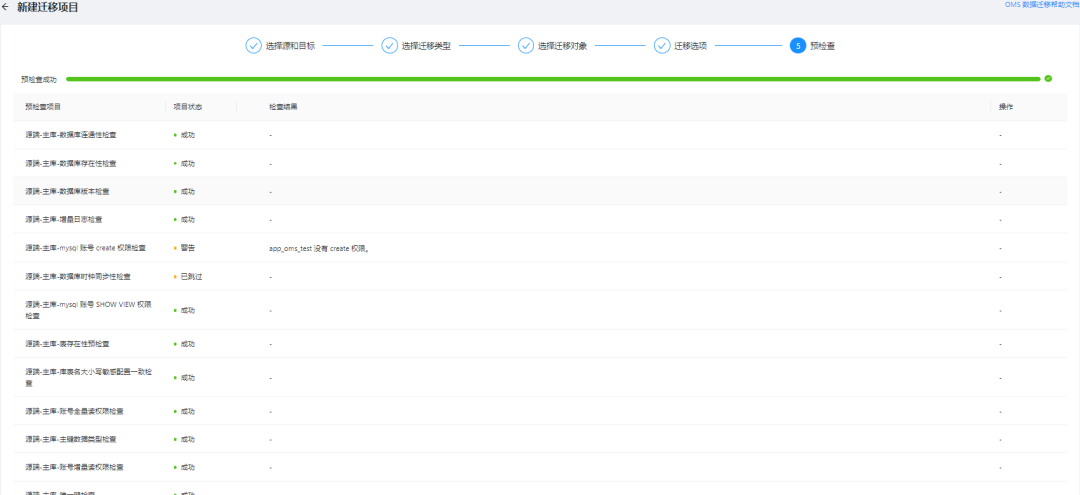
Task: Click the 成功 status of the 账号增量读权限检查 row
Action: click(185, 467)
